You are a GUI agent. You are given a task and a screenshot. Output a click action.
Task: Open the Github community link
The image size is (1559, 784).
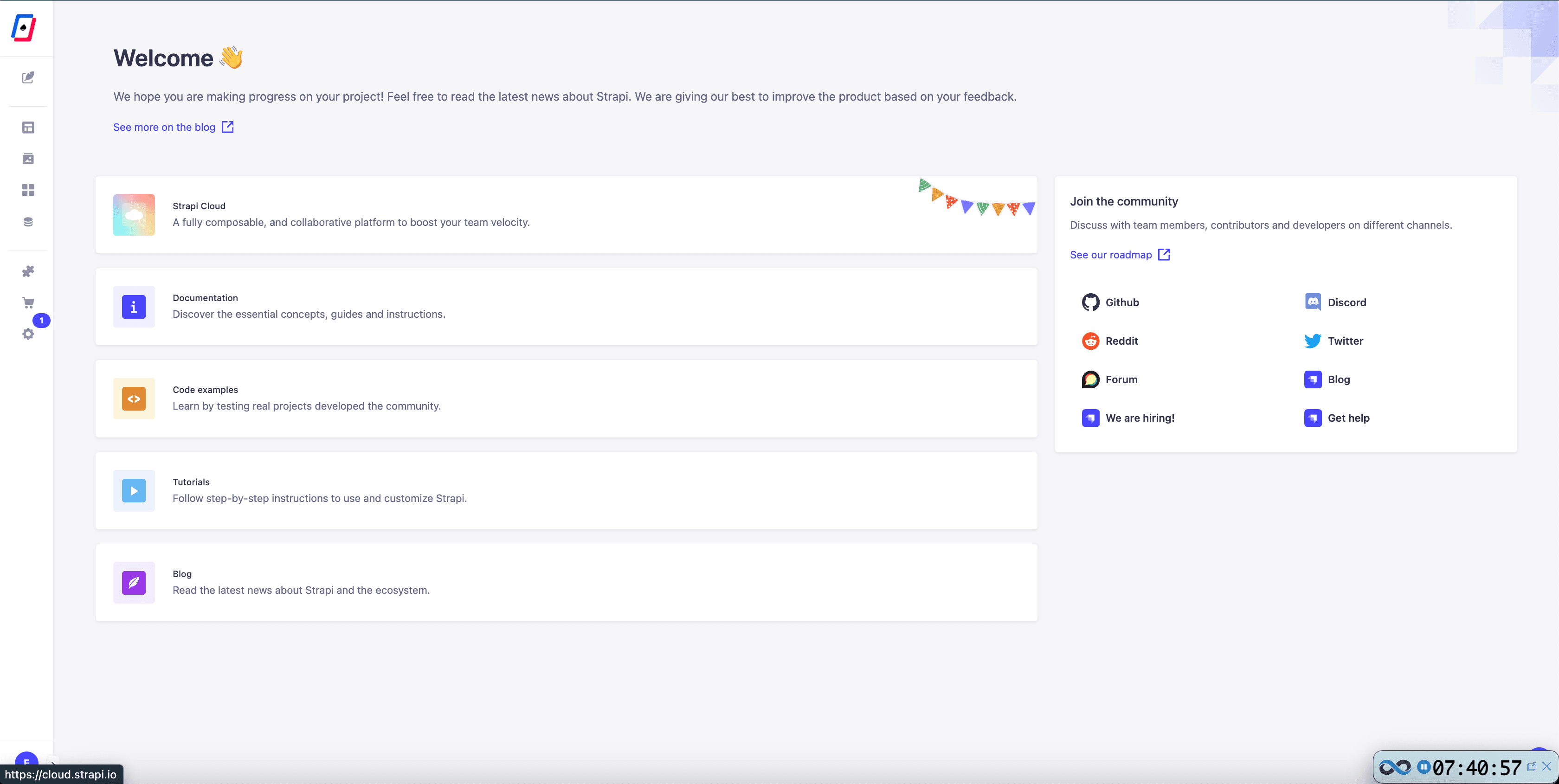point(1110,302)
